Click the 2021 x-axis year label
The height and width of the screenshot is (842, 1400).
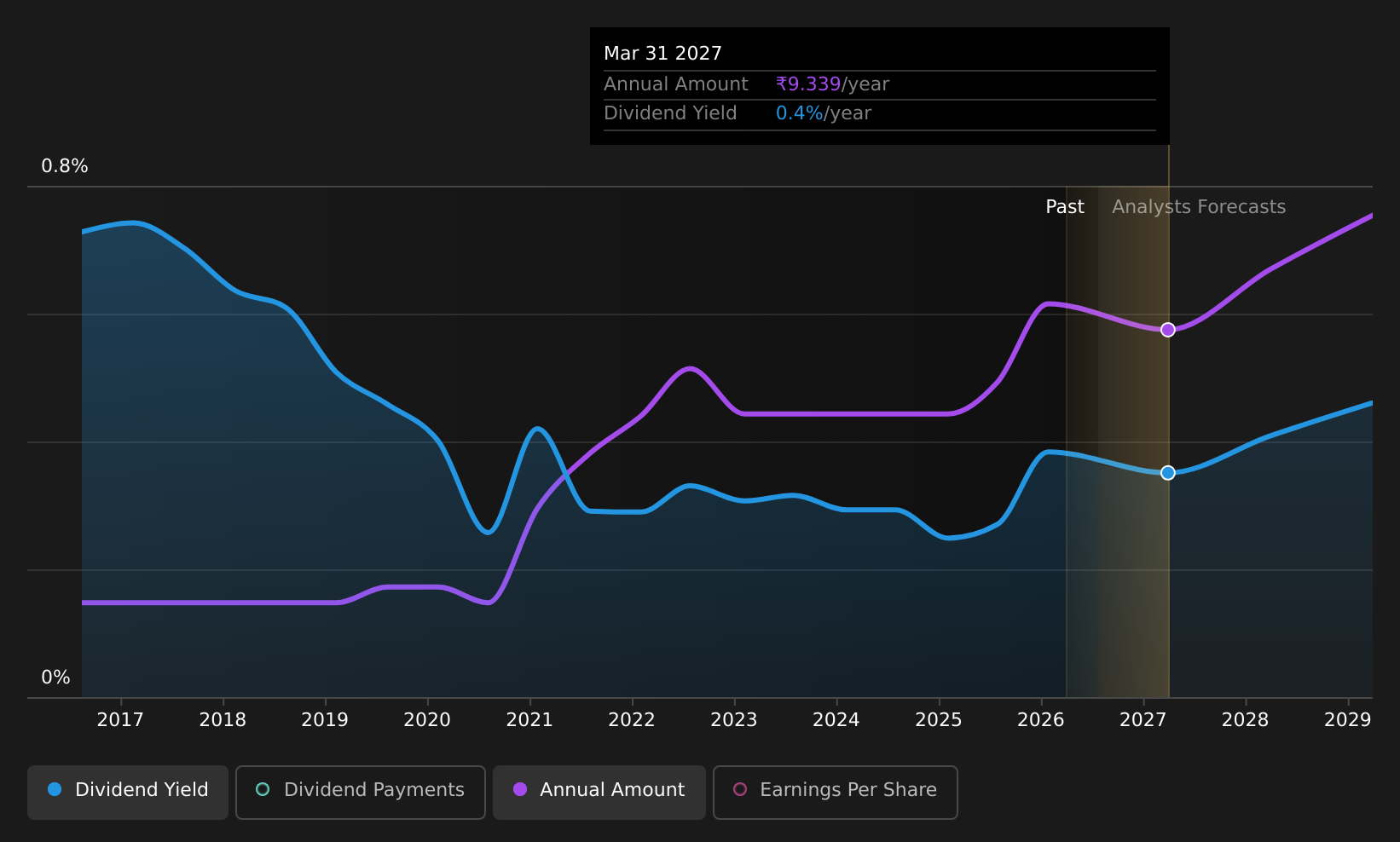529,720
